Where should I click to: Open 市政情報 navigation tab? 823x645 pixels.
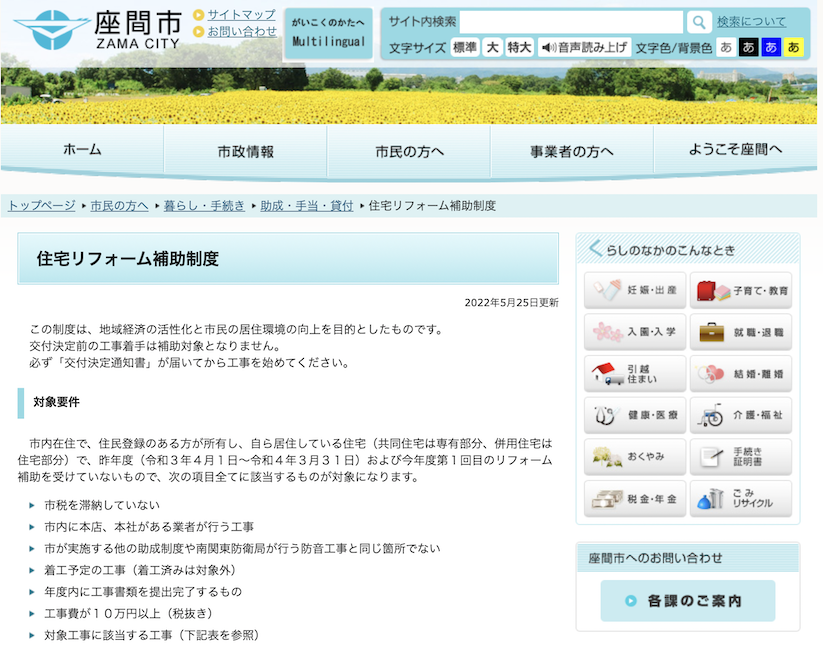coord(246,151)
